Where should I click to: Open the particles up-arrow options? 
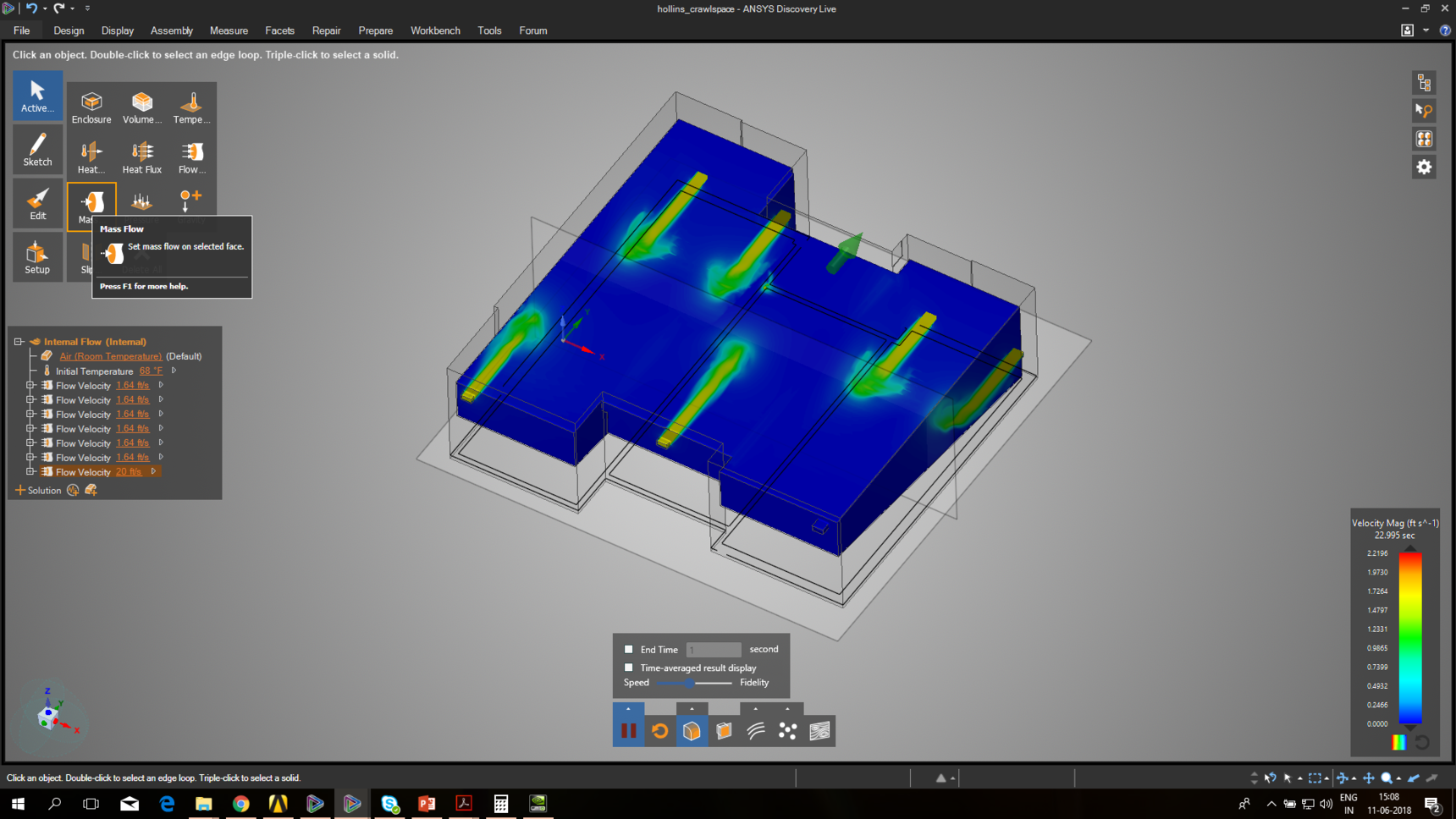[787, 709]
